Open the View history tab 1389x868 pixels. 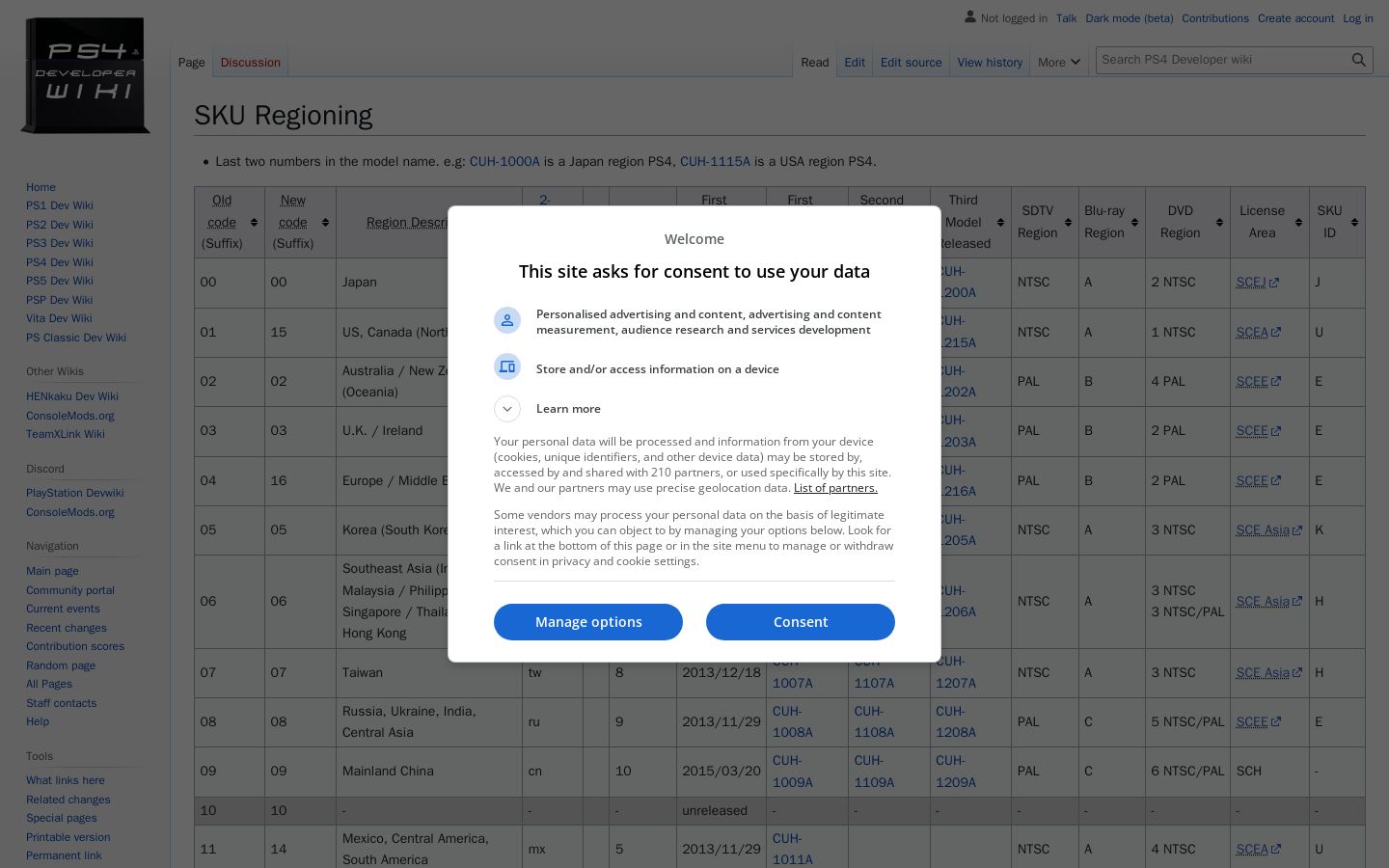[990, 63]
